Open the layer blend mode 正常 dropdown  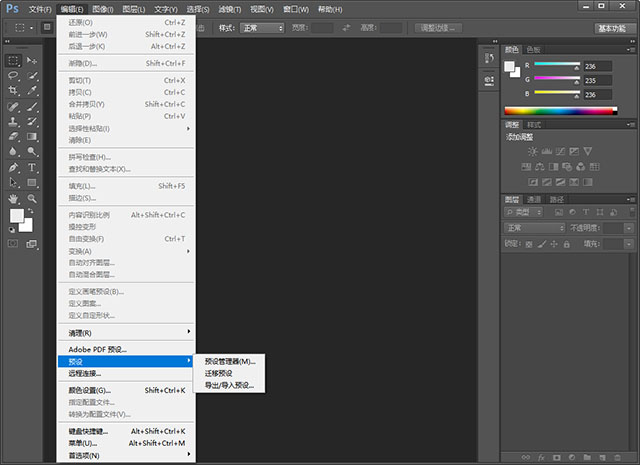click(x=535, y=228)
